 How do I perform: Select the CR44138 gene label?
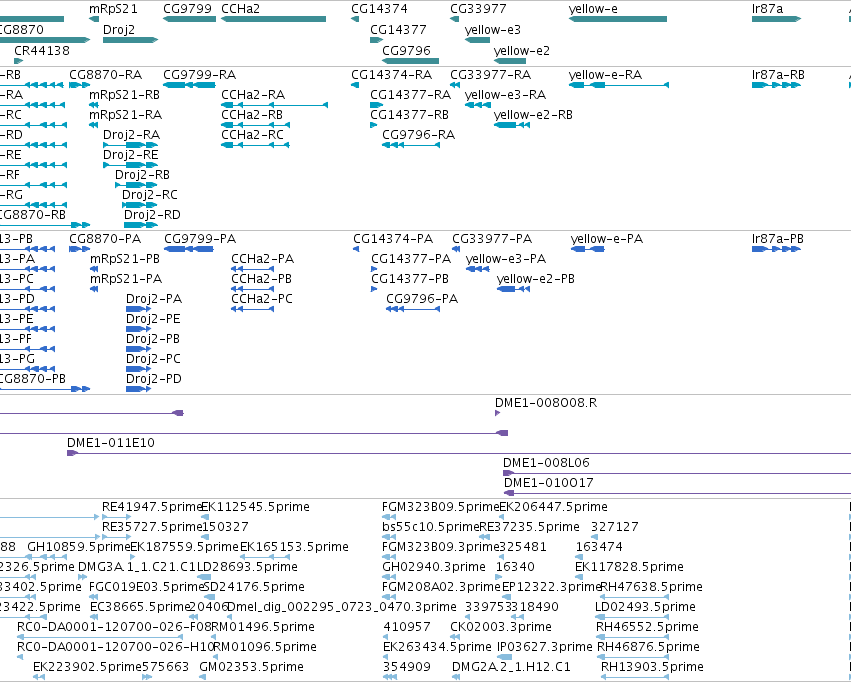[x=42, y=50]
